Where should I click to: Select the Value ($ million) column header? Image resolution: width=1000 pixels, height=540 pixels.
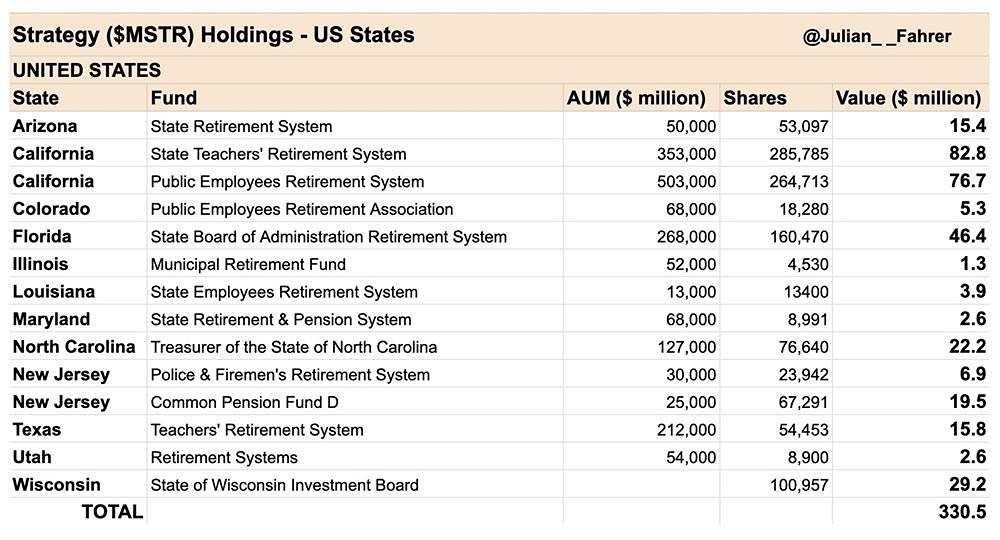click(x=908, y=98)
